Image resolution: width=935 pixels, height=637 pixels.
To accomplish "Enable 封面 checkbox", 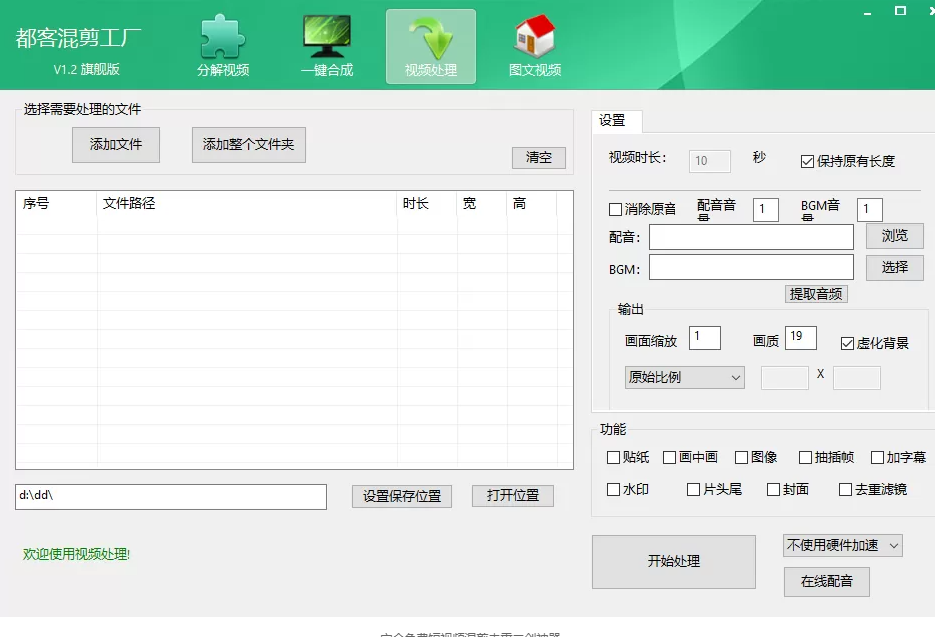I will point(773,490).
